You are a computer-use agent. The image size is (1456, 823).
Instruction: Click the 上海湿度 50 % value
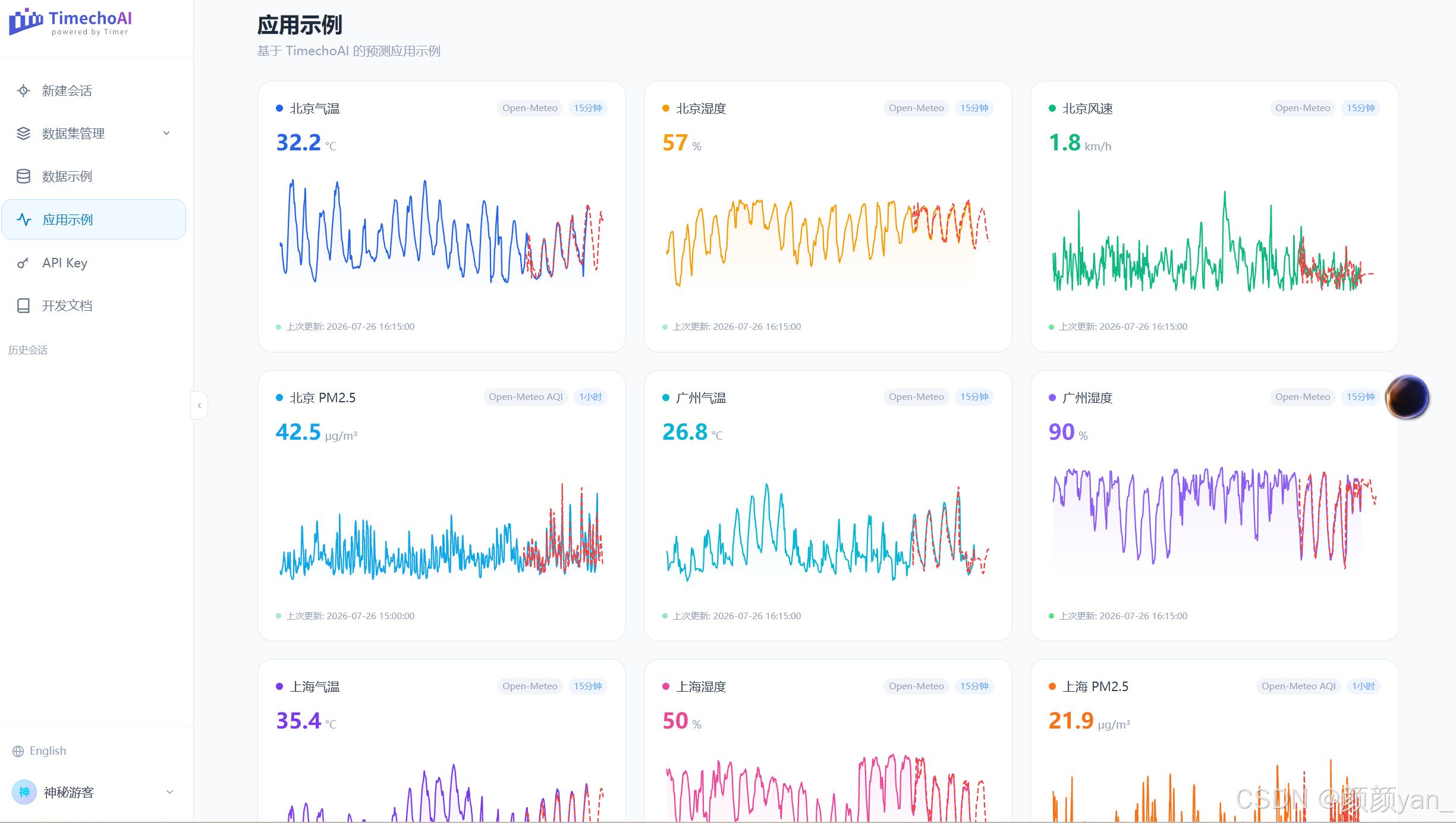[x=682, y=721]
